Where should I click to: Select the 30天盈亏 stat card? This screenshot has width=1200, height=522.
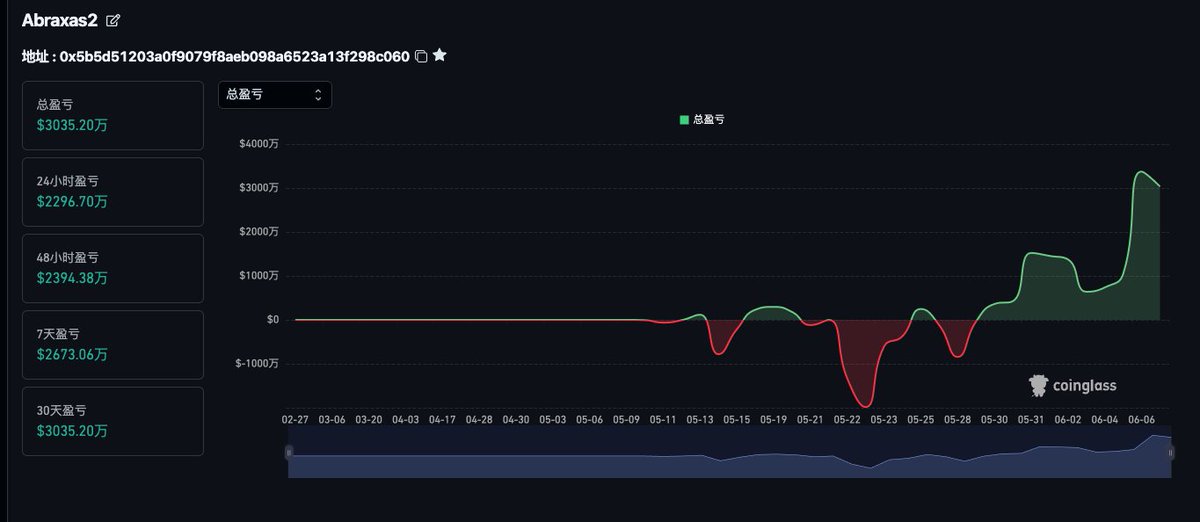click(113, 421)
